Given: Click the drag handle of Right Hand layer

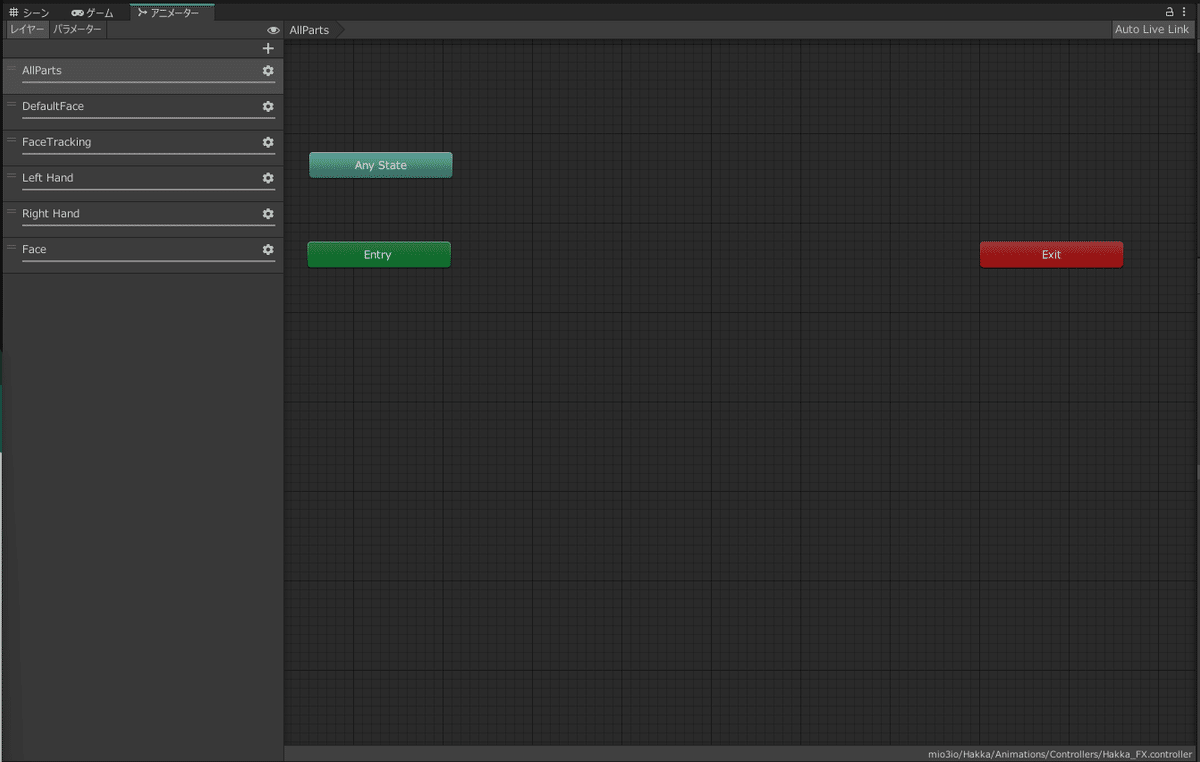Looking at the screenshot, I should pos(12,213).
